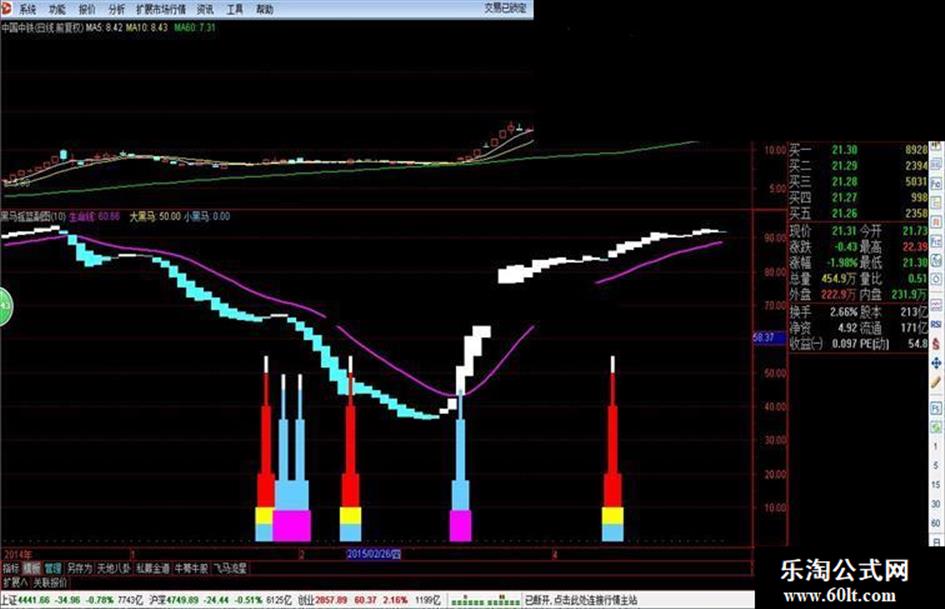Viewport: 945px width, 609px height.
Task: Click the 创业 index value 2857.89
Action: click(331, 600)
